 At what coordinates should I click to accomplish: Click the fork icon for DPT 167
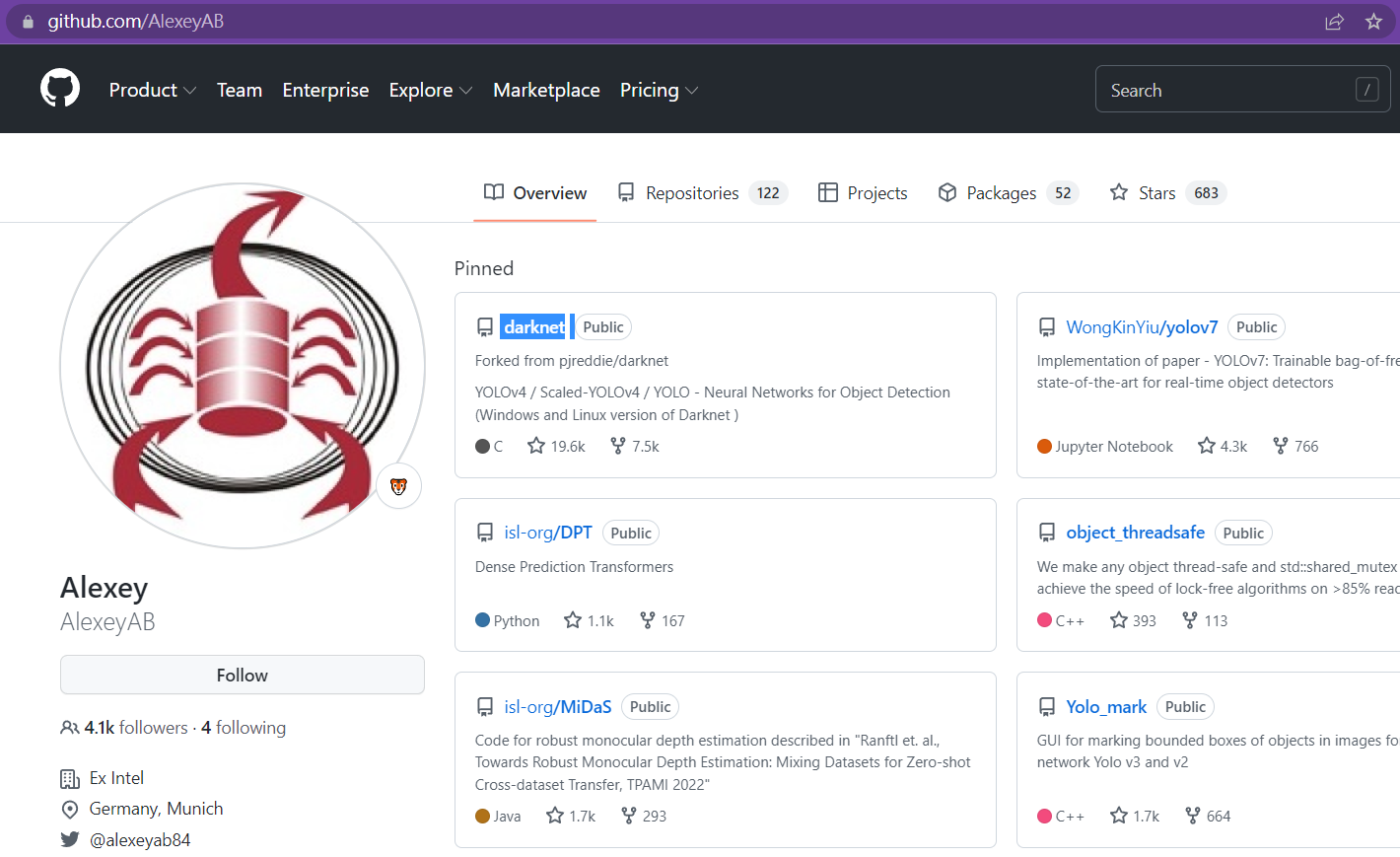648,620
